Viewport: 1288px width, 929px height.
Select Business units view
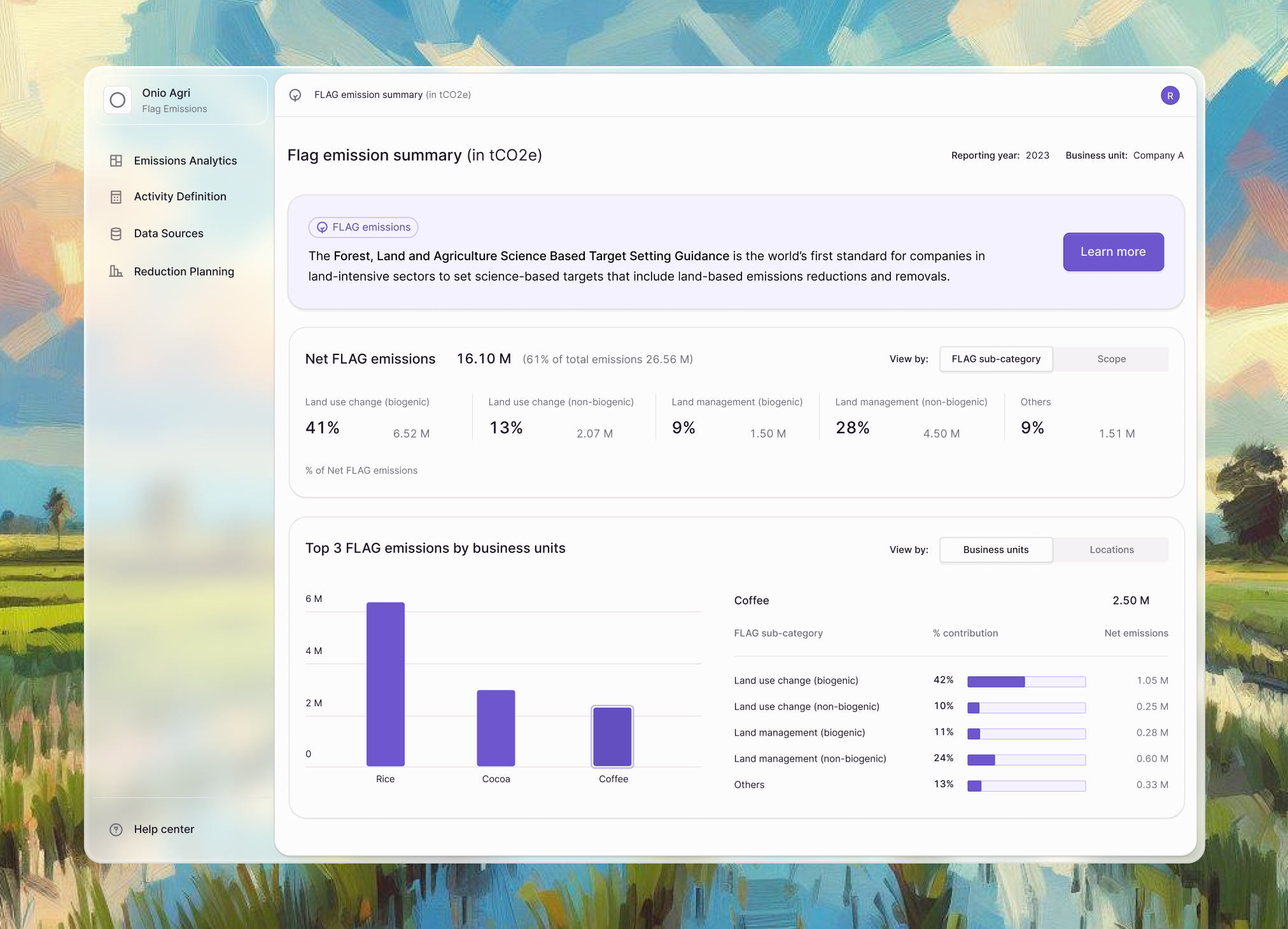(x=996, y=550)
